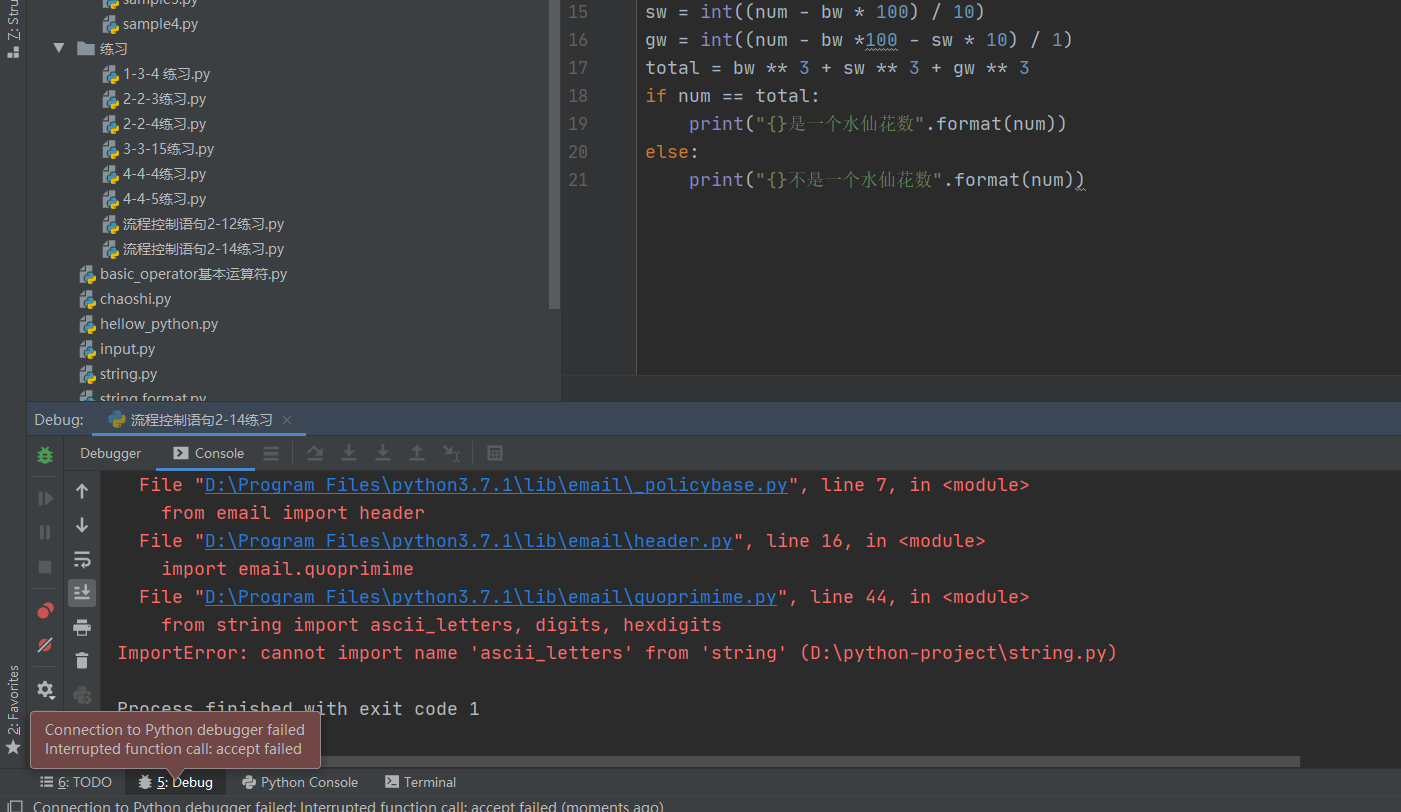This screenshot has width=1401, height=812.
Task: Click the Print console output icon
Action: (82, 627)
